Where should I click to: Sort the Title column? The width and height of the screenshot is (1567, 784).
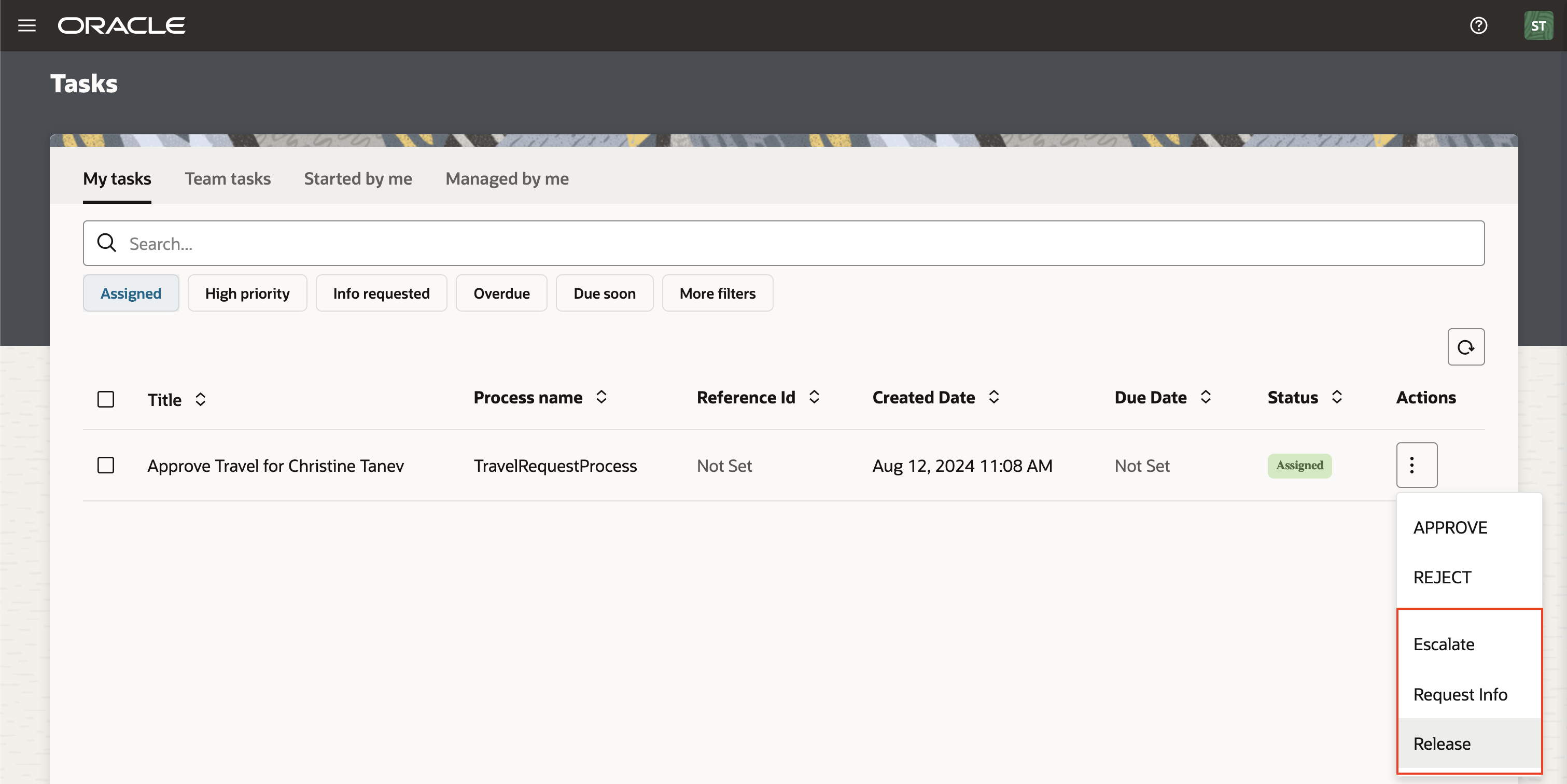pos(200,399)
